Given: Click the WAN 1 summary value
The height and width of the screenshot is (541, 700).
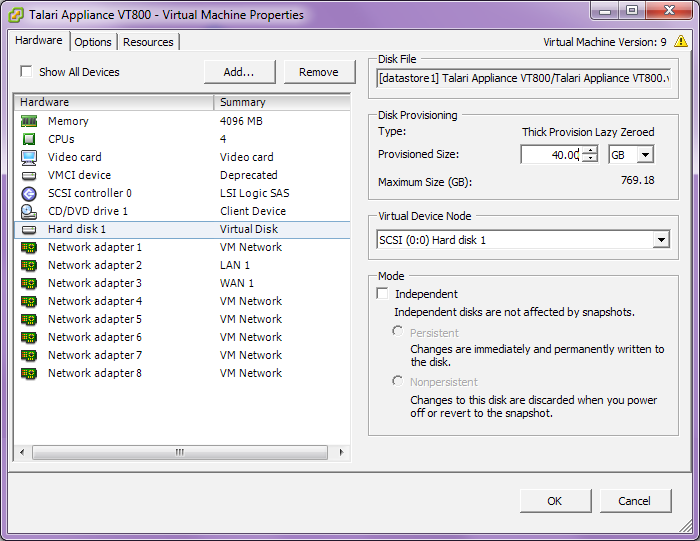Looking at the screenshot, I should (x=237, y=283).
